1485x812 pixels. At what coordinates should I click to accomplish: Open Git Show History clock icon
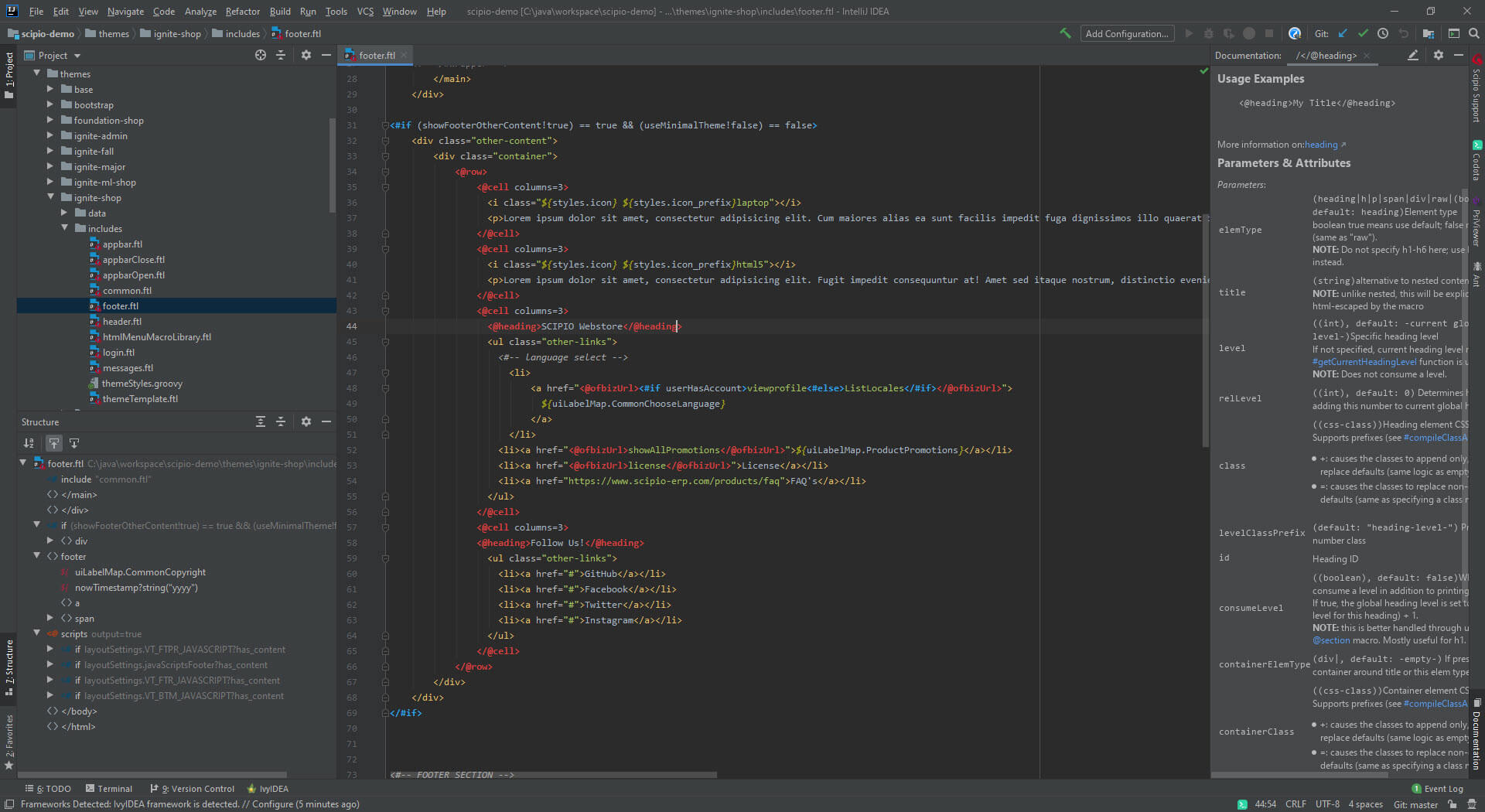[x=1383, y=33]
